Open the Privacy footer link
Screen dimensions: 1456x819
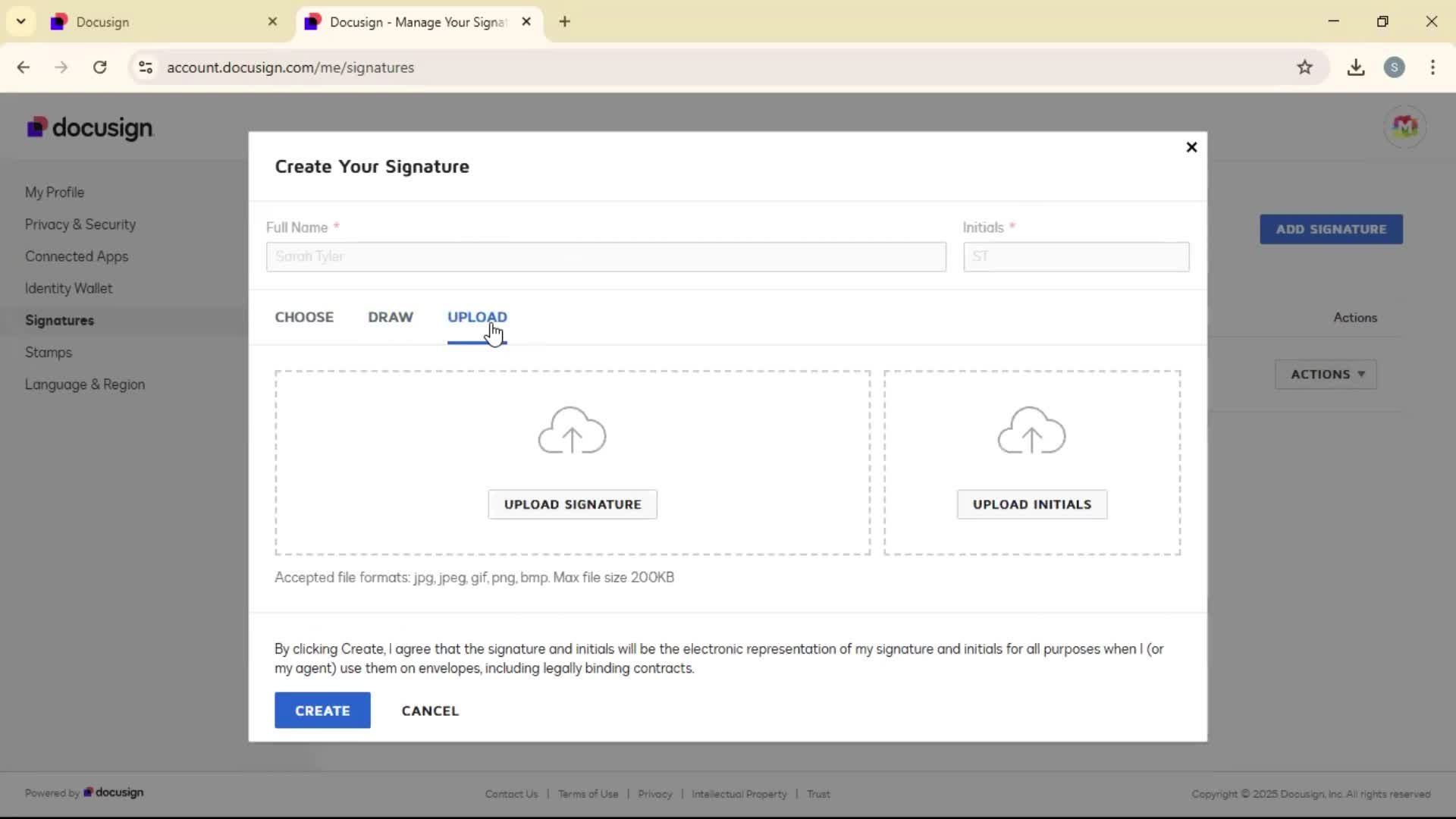pos(655,794)
